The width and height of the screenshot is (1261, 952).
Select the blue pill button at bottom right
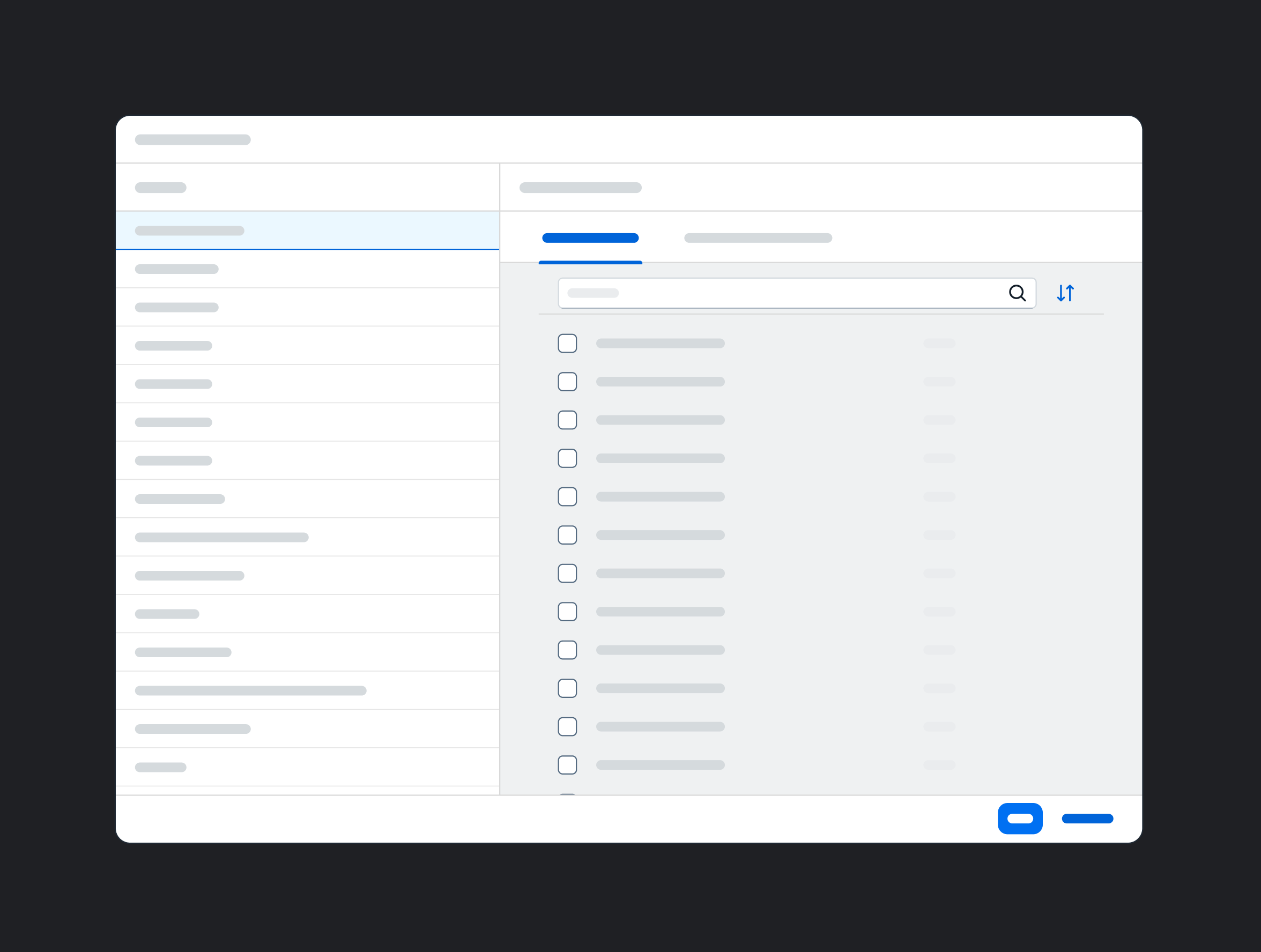[x=1020, y=819]
